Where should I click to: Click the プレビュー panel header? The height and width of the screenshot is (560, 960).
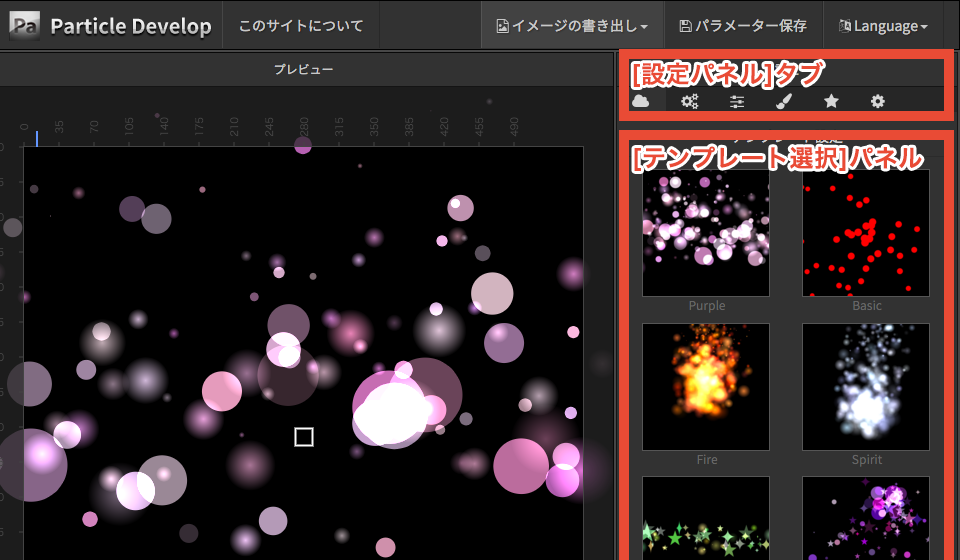[x=304, y=70]
